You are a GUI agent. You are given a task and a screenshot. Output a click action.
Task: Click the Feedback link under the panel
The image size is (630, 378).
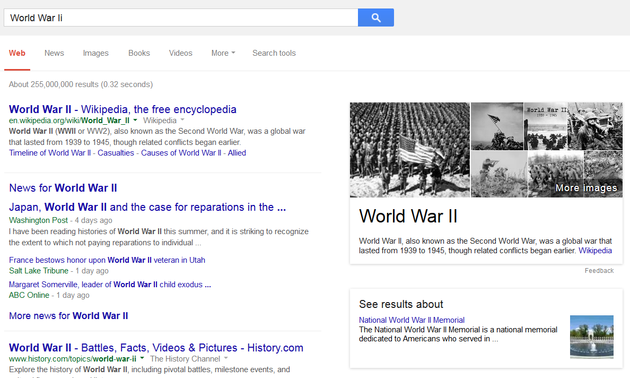click(599, 271)
